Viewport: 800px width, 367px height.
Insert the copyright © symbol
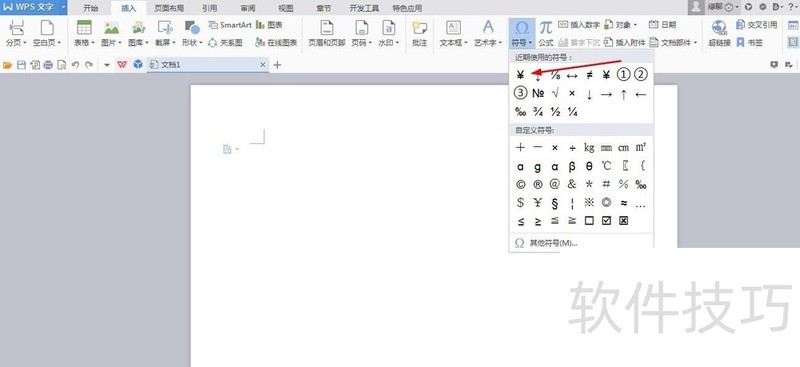point(520,184)
